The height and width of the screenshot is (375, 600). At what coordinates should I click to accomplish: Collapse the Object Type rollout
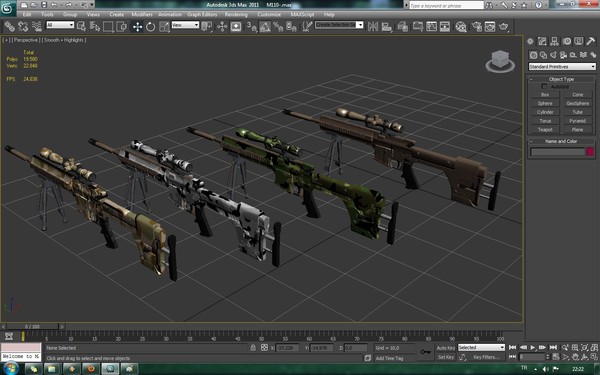pyautogui.click(x=561, y=79)
